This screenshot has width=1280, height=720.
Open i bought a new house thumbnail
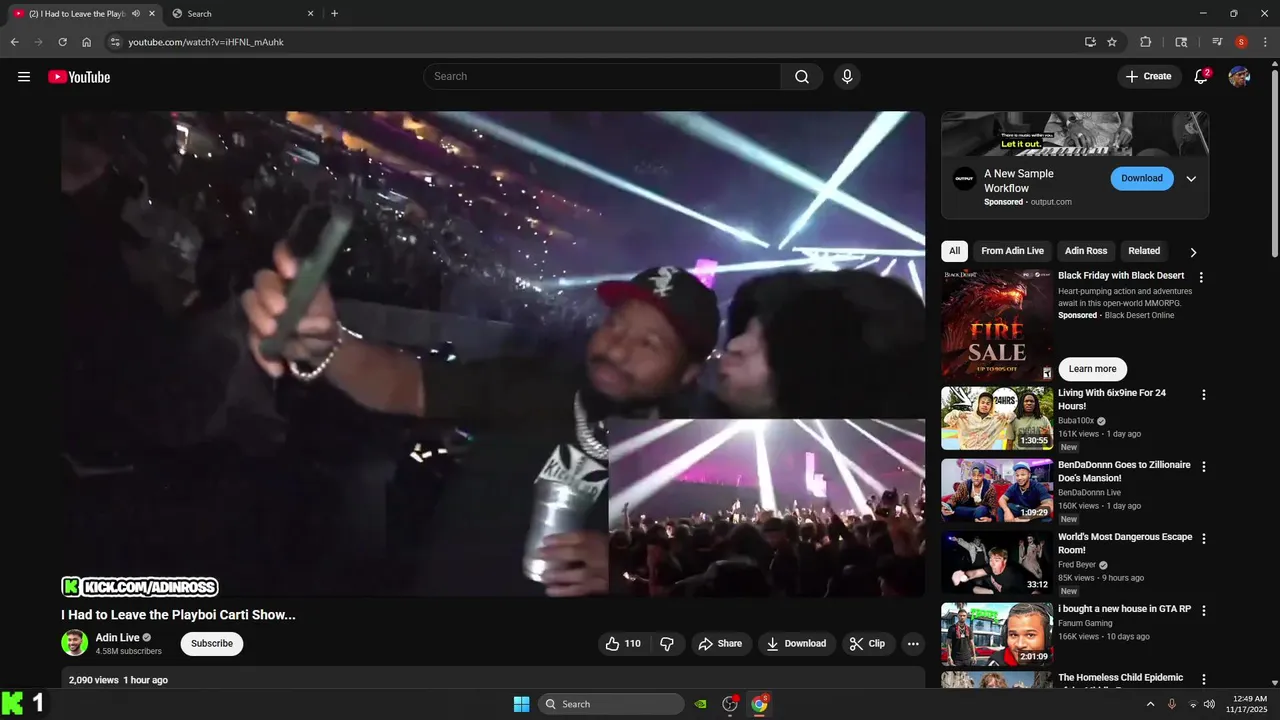click(997, 634)
